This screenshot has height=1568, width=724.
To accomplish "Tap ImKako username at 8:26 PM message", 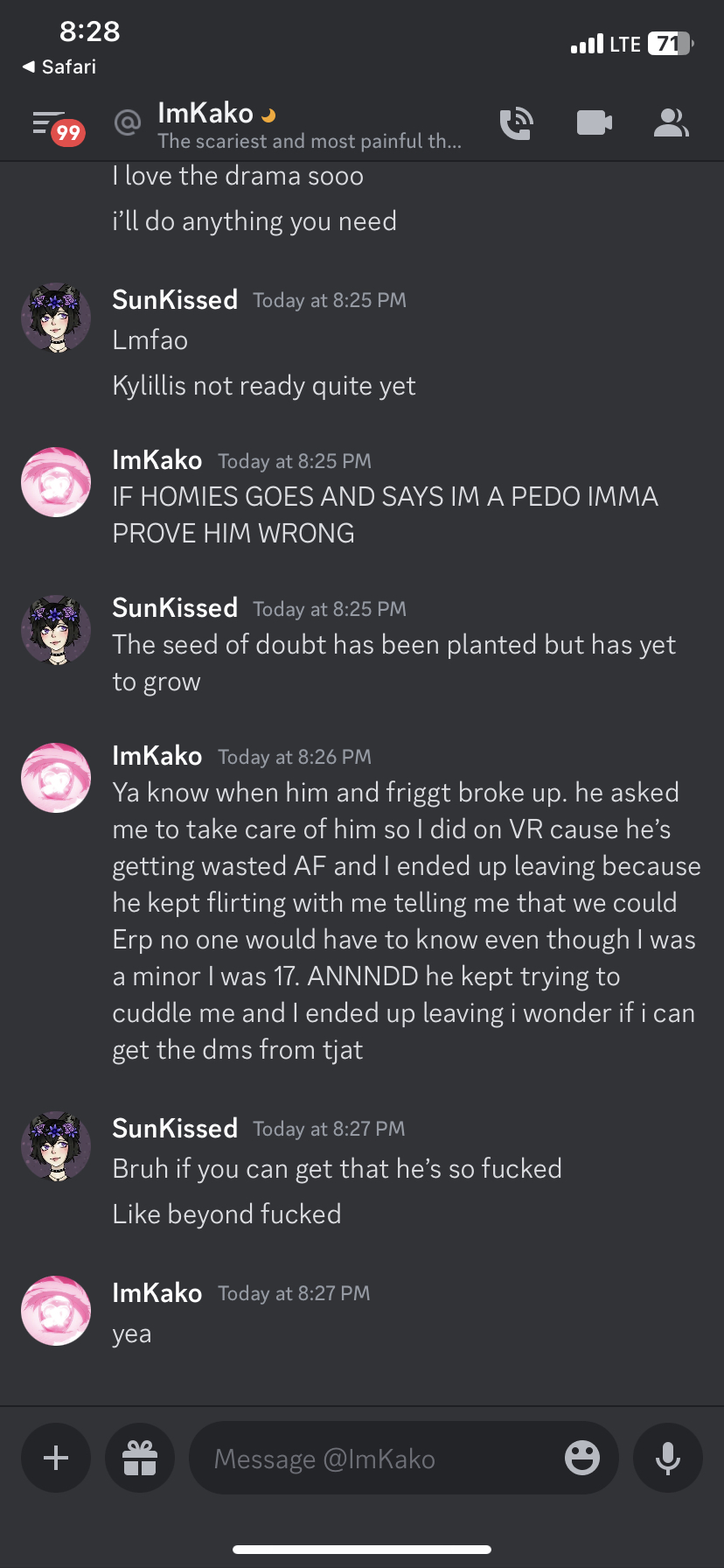I will pos(157,756).
